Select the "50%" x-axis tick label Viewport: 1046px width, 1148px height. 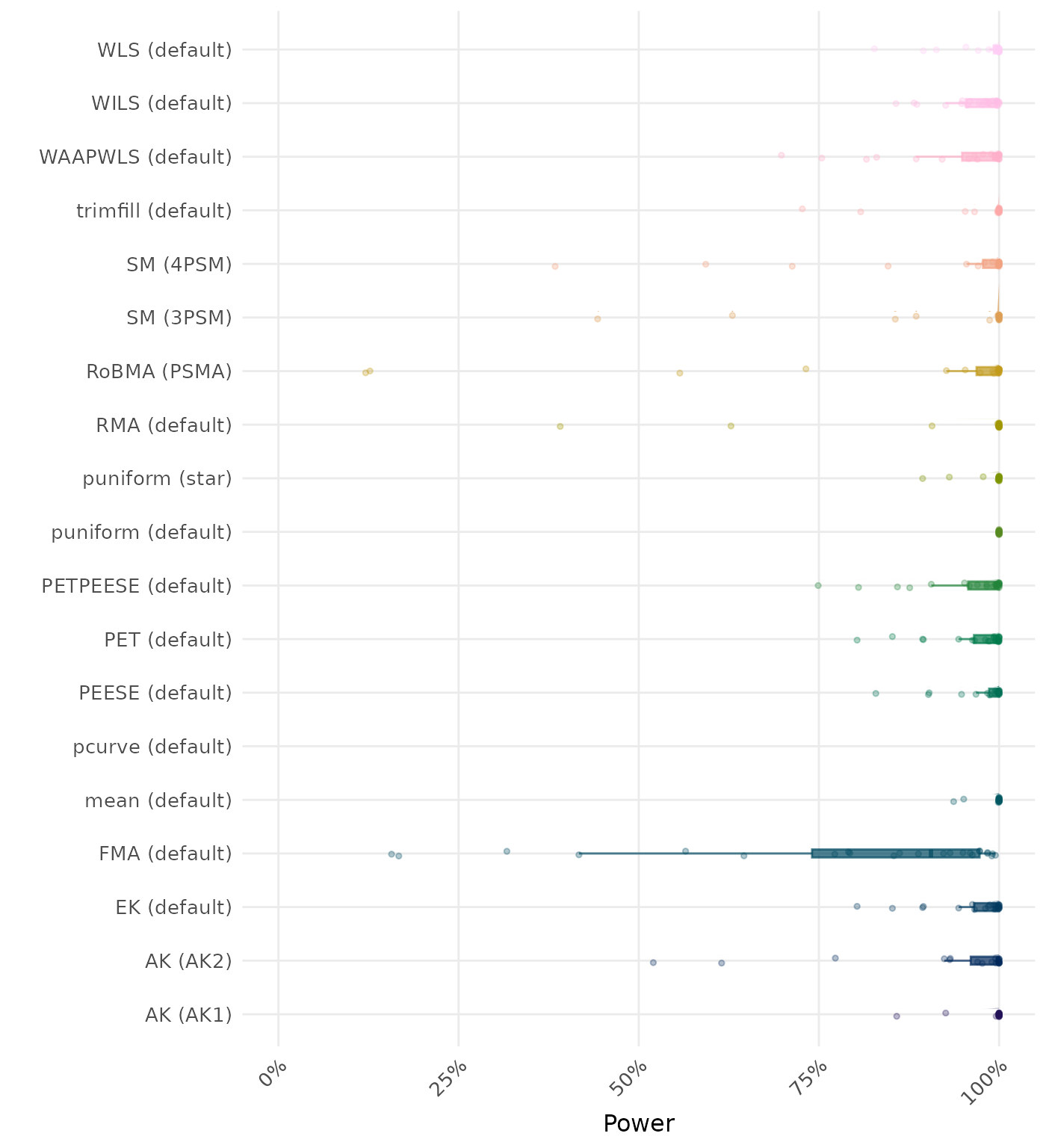[x=631, y=1078]
